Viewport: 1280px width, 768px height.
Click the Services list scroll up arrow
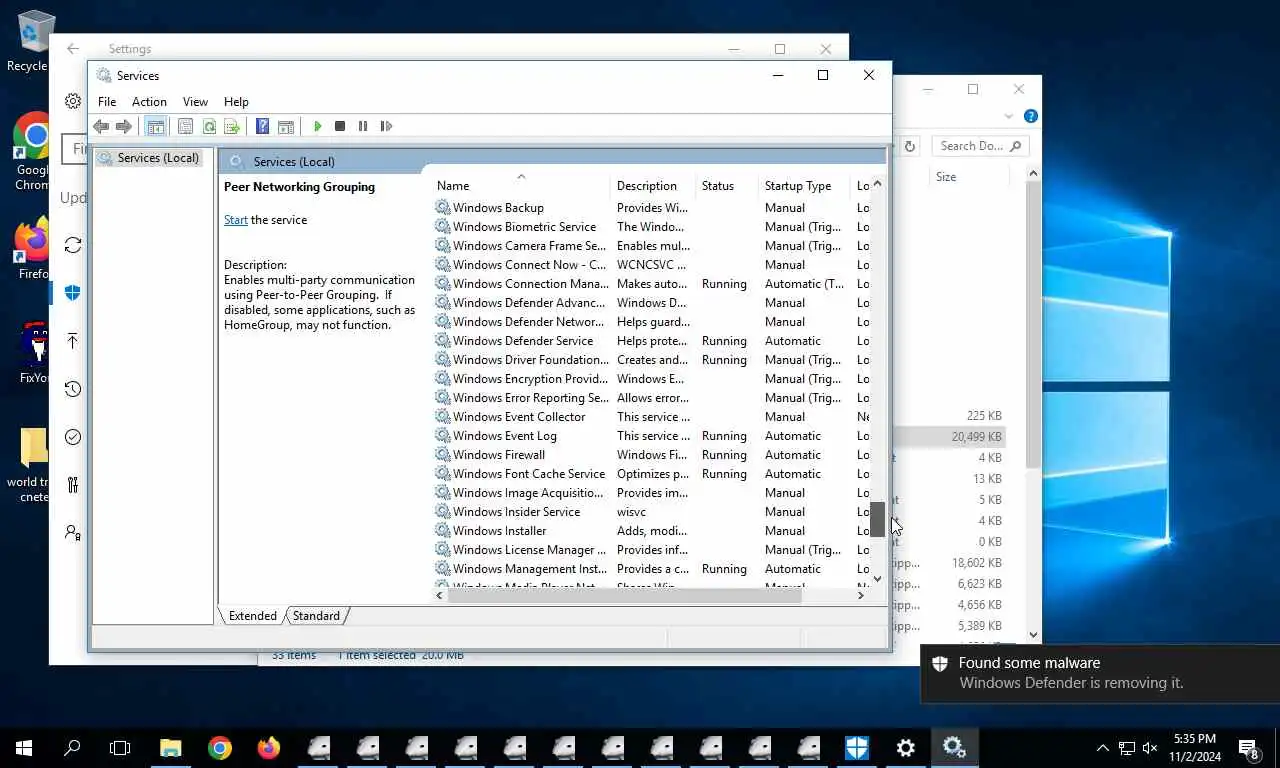pyautogui.click(x=878, y=184)
